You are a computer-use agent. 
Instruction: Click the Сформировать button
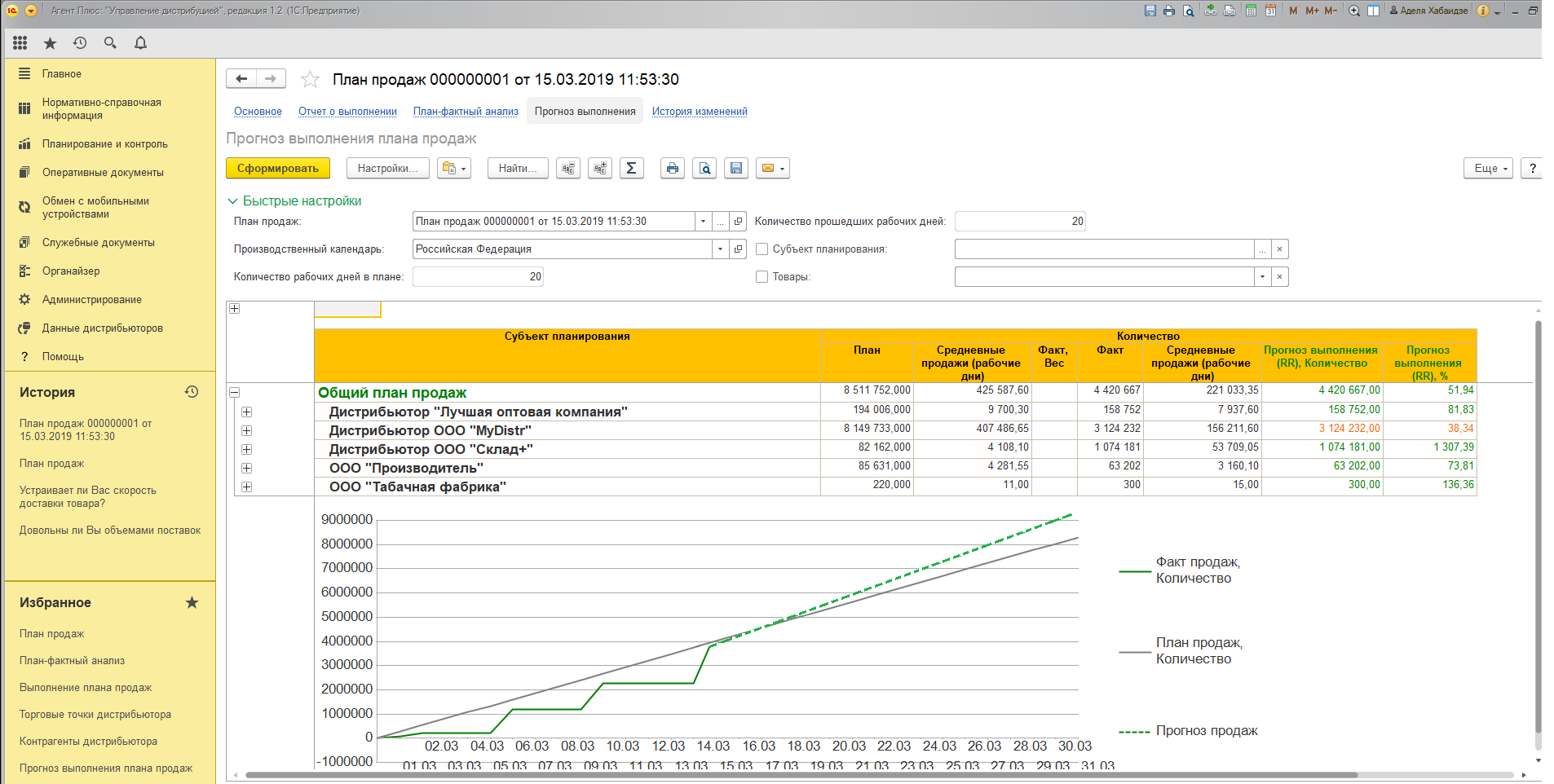(x=277, y=169)
